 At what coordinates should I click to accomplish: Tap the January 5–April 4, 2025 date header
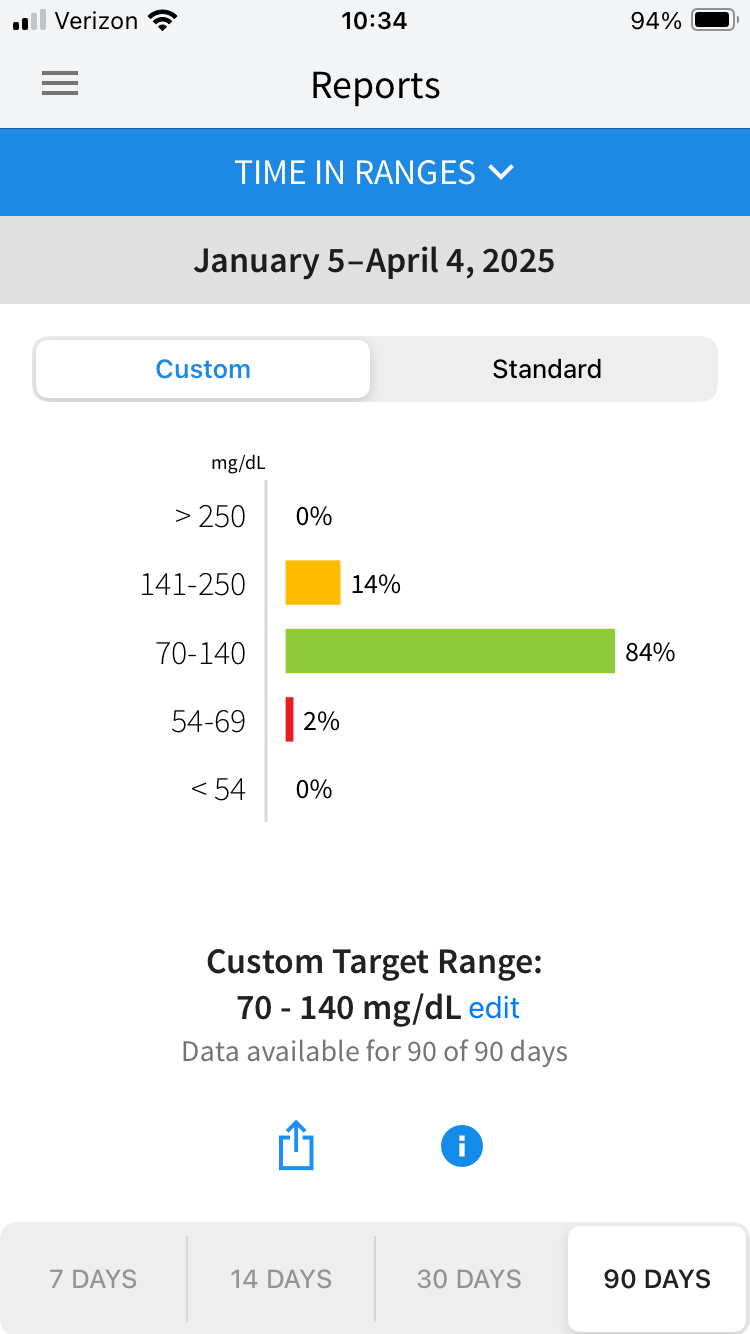(375, 260)
